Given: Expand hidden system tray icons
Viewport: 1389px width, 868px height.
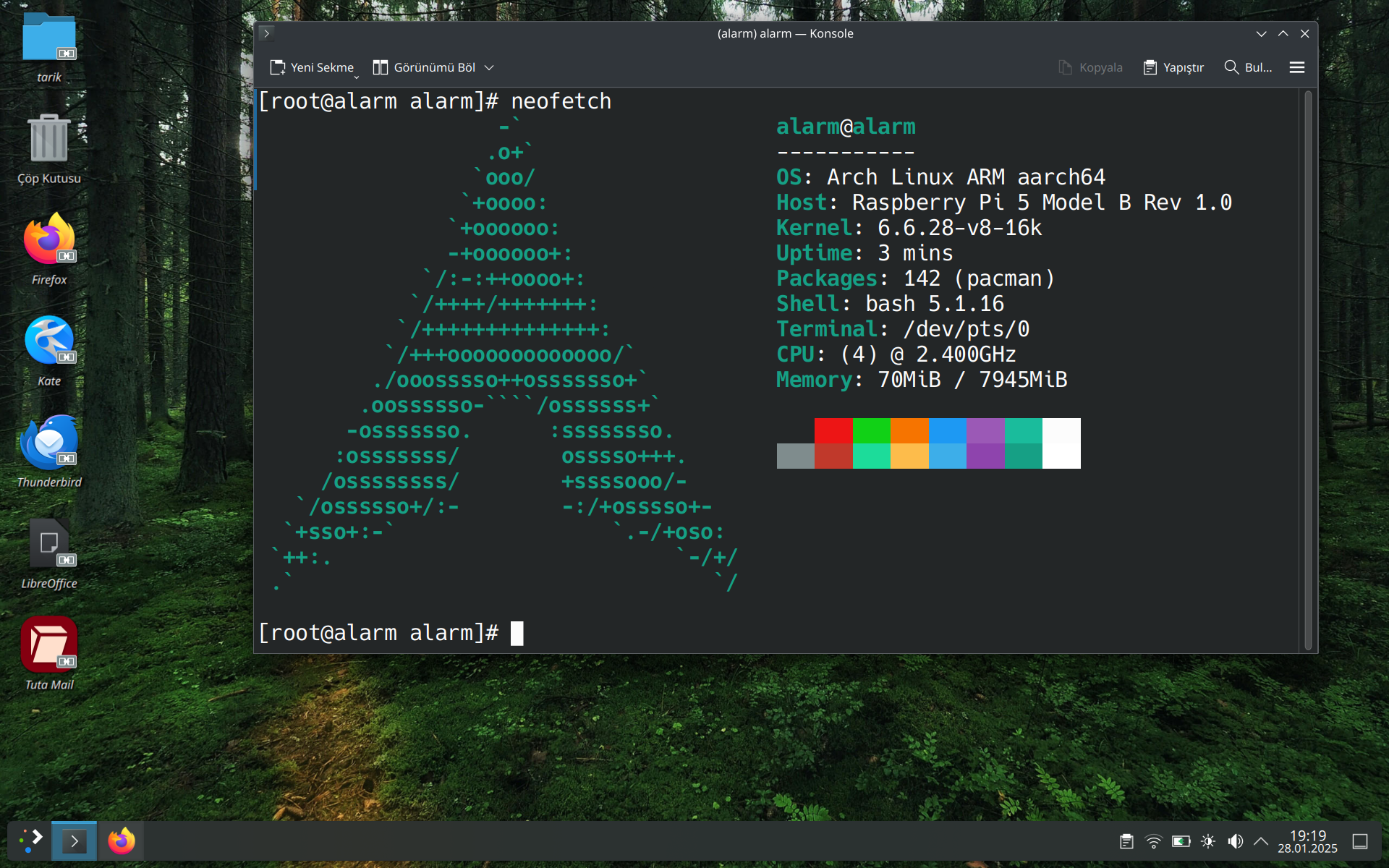Looking at the screenshot, I should (x=1261, y=841).
